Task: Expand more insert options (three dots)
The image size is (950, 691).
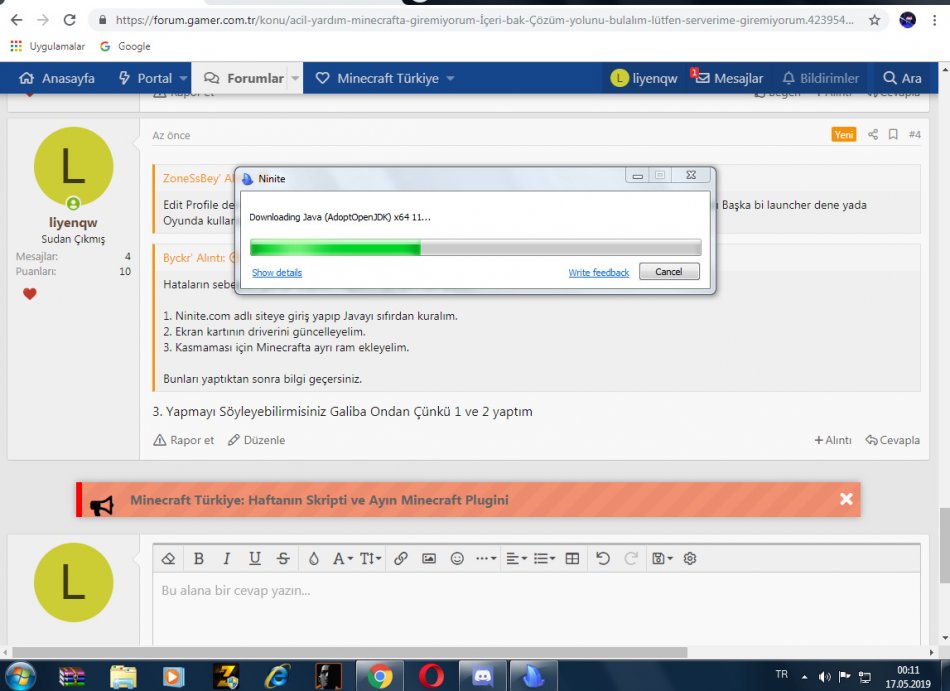Action: point(486,558)
